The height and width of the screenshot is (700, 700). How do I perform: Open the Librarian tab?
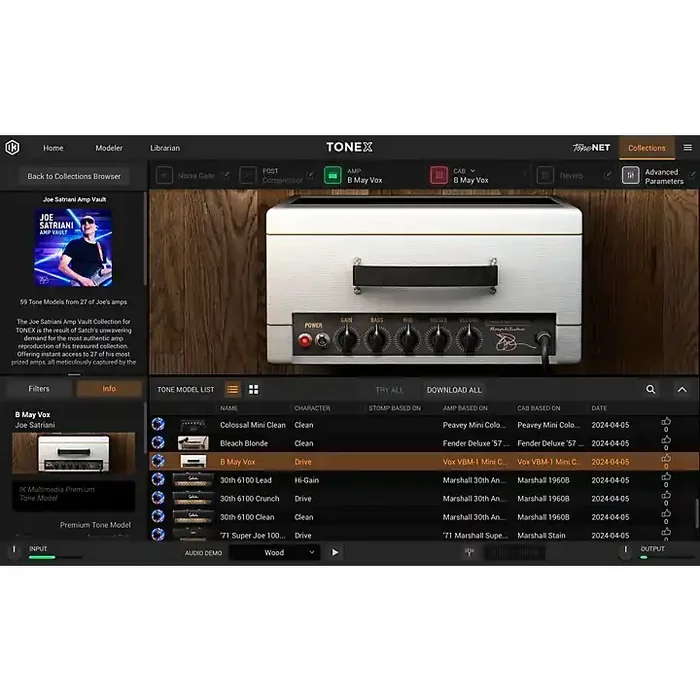point(165,148)
